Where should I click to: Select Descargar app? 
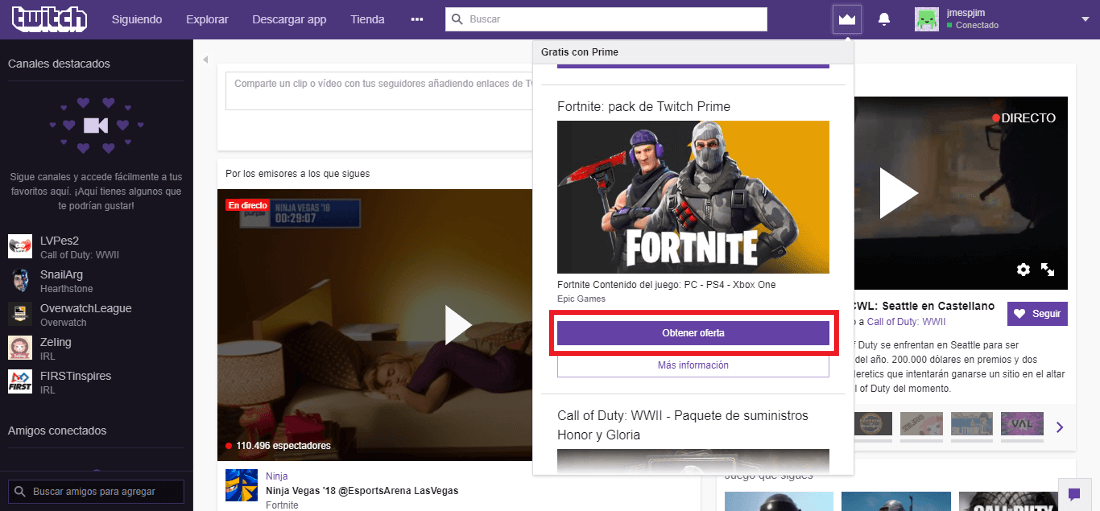pyautogui.click(x=289, y=20)
